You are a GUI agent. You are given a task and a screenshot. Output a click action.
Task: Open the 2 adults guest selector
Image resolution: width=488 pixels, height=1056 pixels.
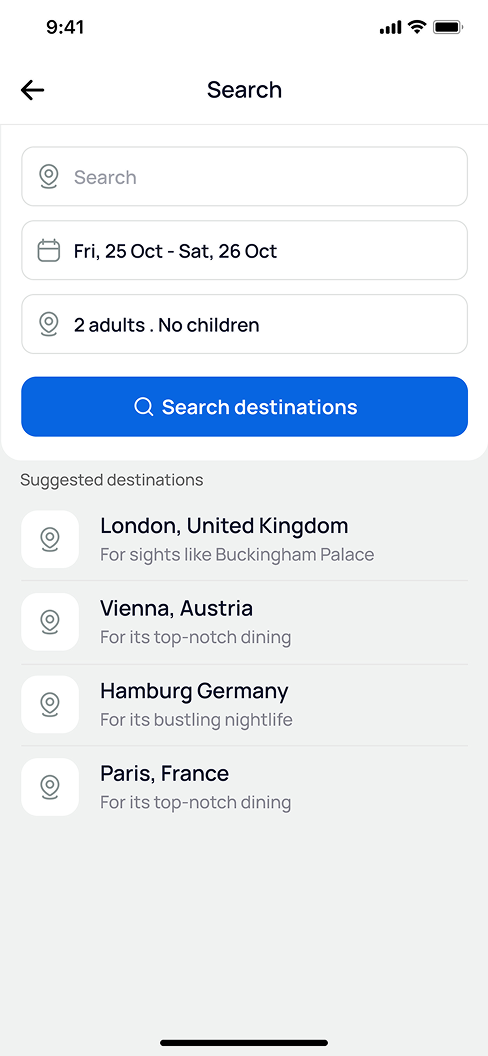point(244,324)
